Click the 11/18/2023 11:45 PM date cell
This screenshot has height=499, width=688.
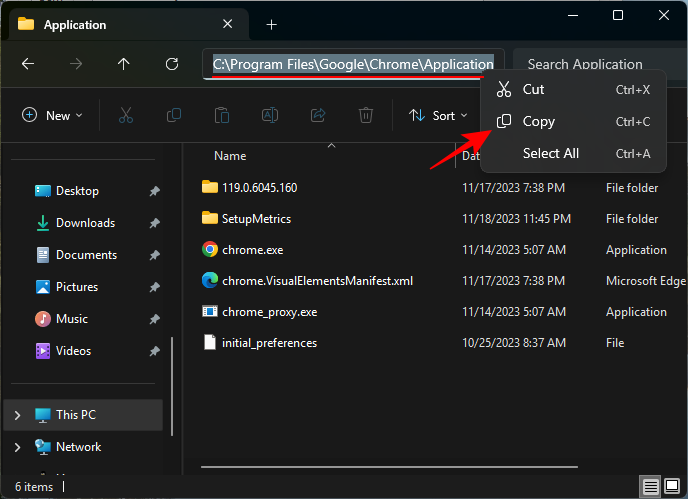point(516,219)
